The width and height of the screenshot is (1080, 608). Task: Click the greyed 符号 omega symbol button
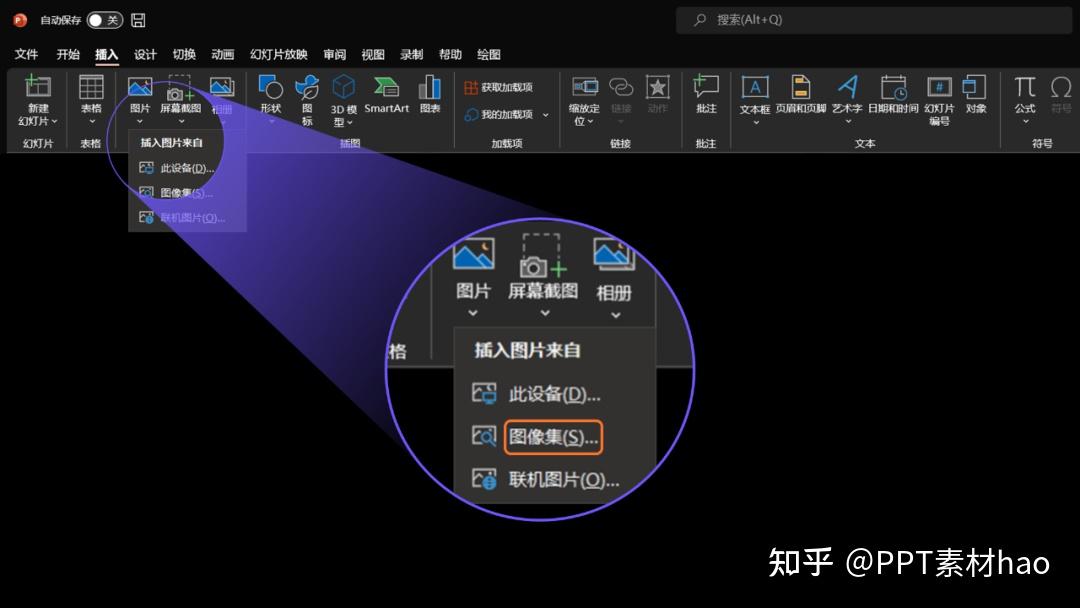pyautogui.click(x=1061, y=95)
